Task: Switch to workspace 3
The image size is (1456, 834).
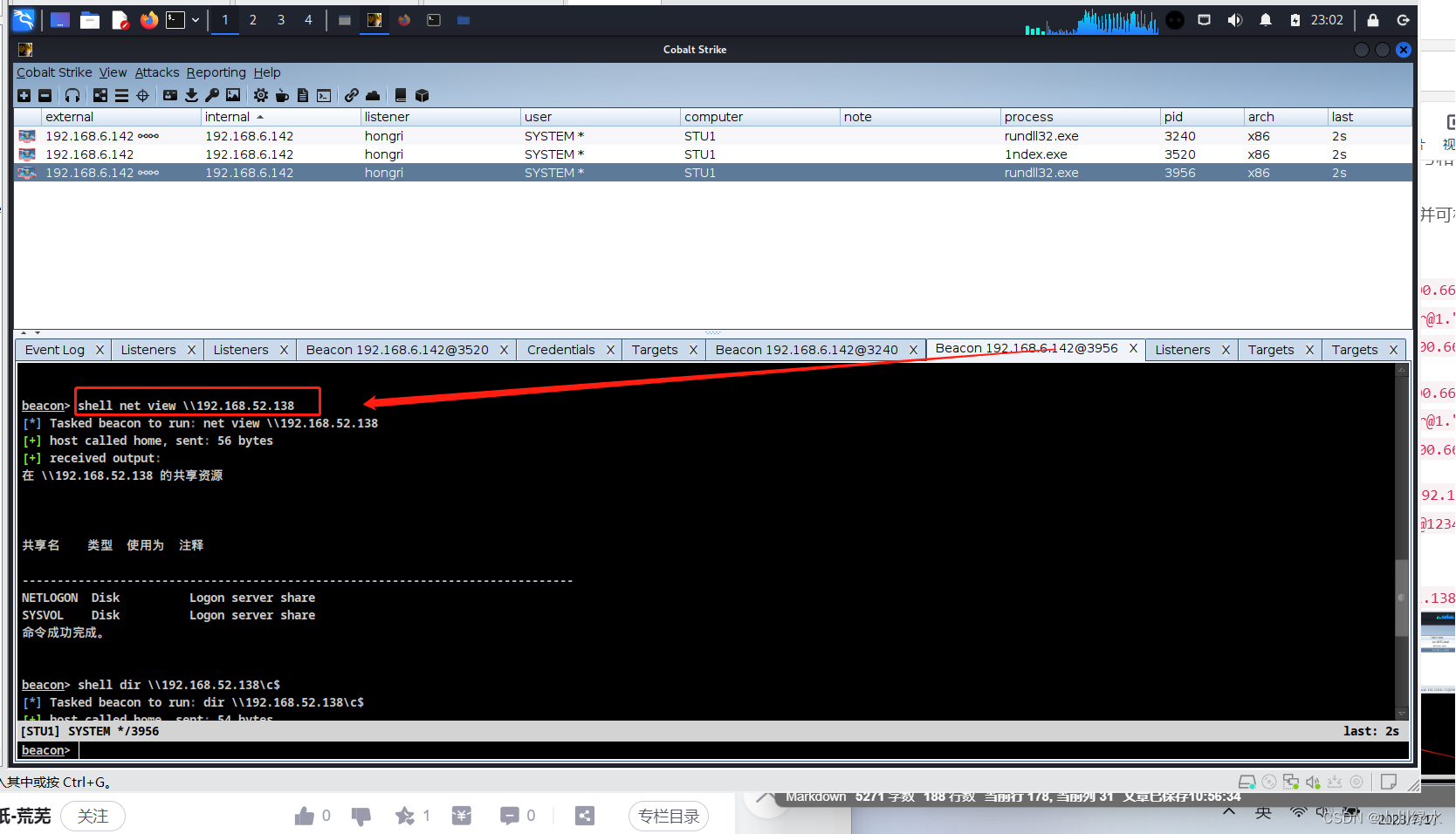Action: coord(281,20)
